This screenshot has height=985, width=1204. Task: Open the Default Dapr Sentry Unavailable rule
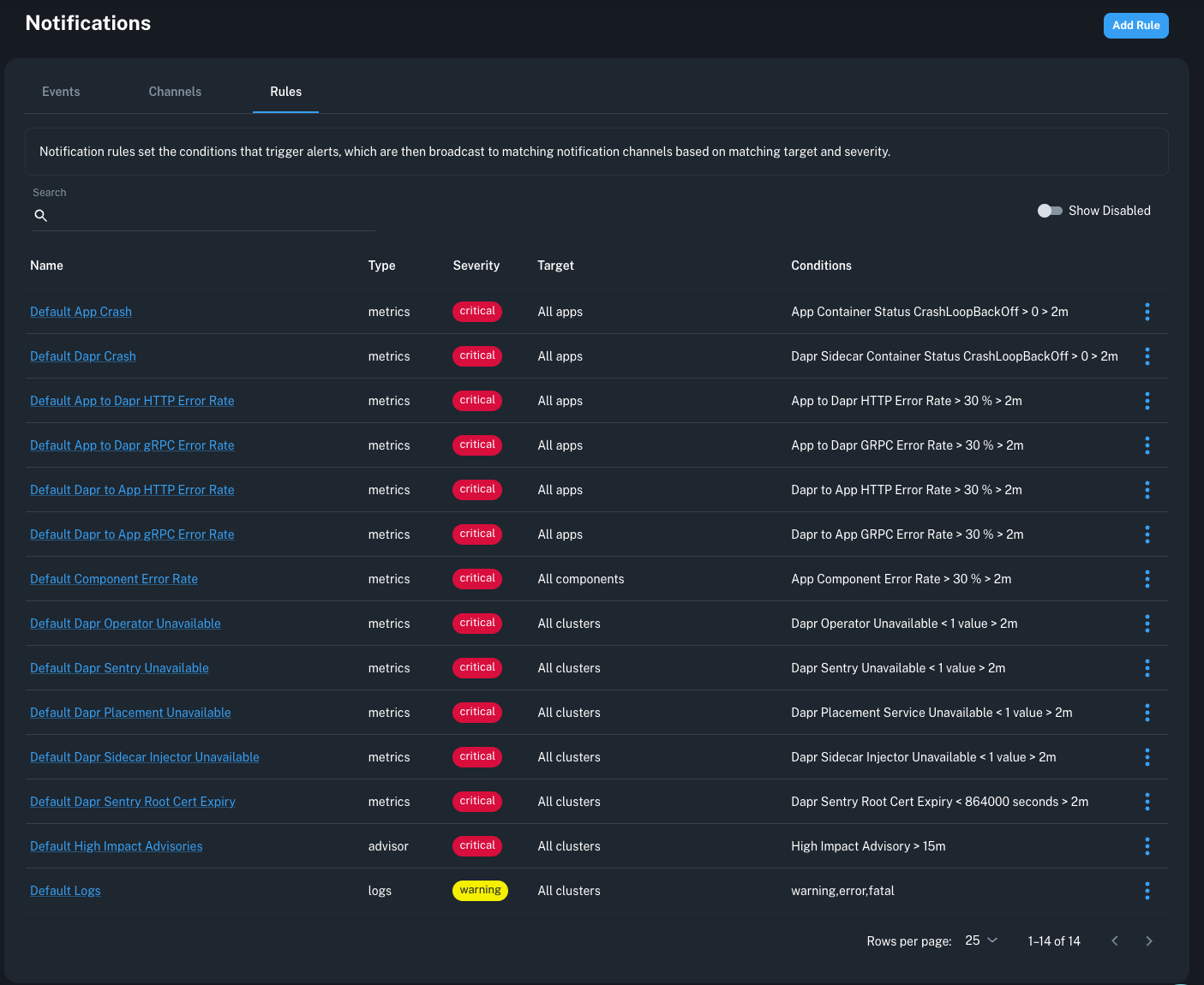[x=119, y=668]
